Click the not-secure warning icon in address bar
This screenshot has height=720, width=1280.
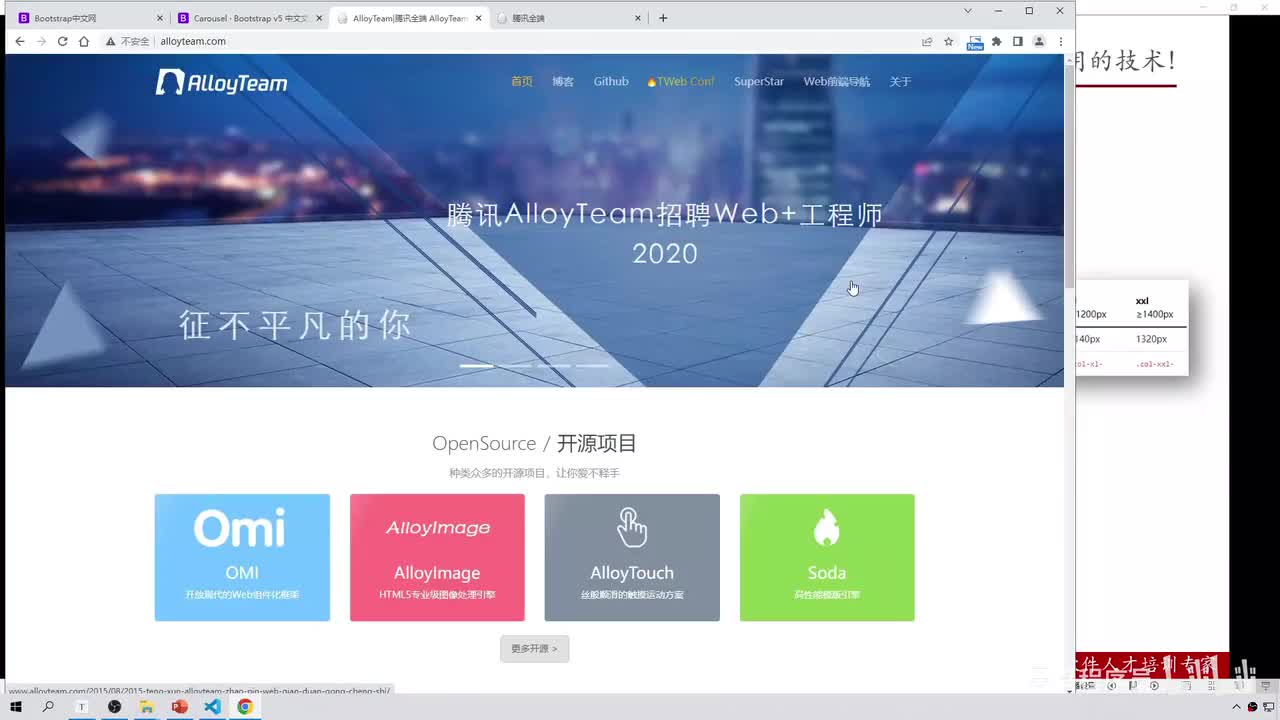coord(111,41)
